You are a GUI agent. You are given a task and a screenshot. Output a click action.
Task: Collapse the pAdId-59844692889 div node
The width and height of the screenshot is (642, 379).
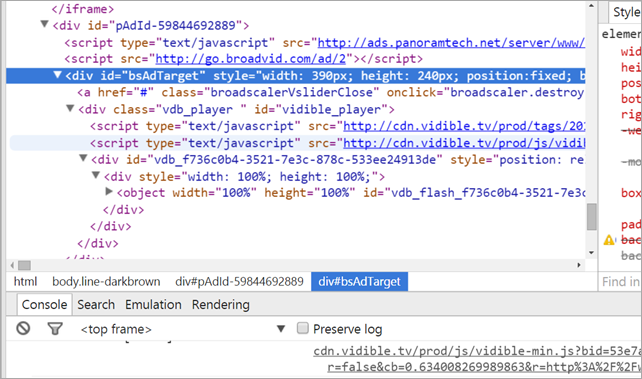44,25
